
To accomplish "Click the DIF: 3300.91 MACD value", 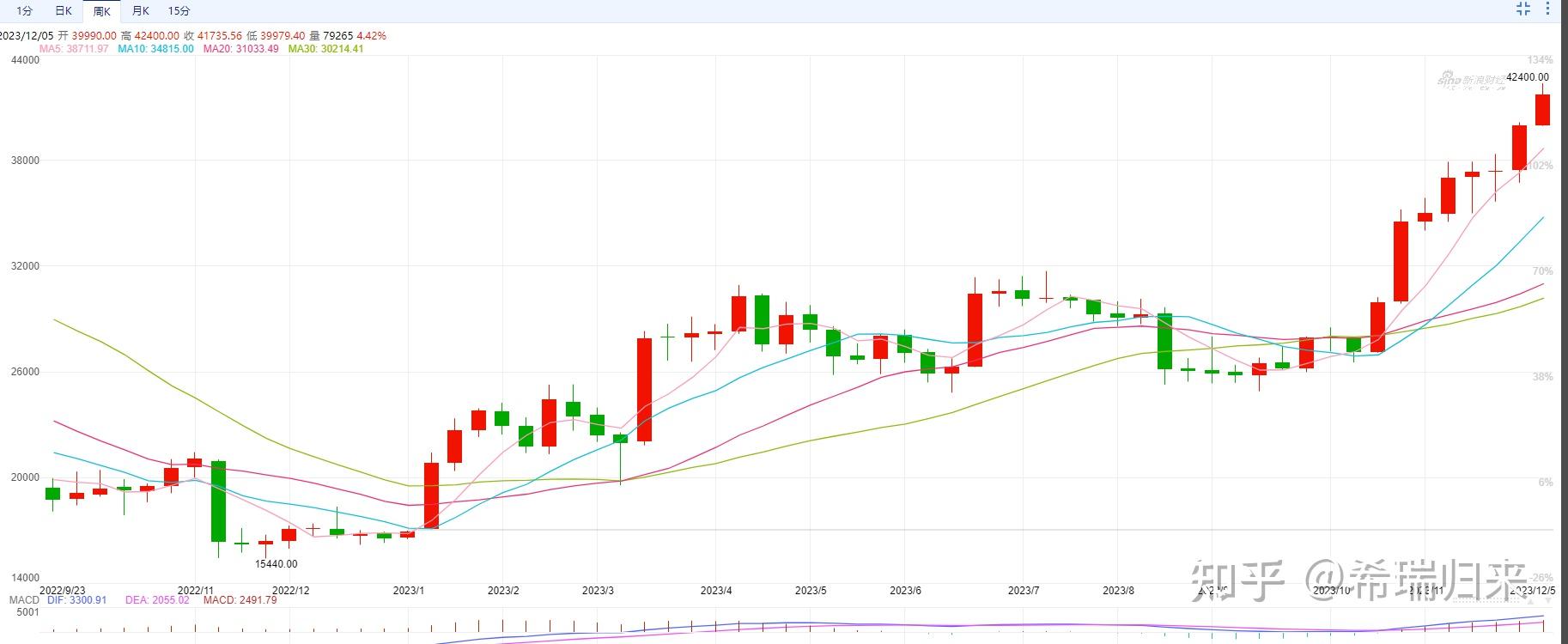I will click(77, 600).
